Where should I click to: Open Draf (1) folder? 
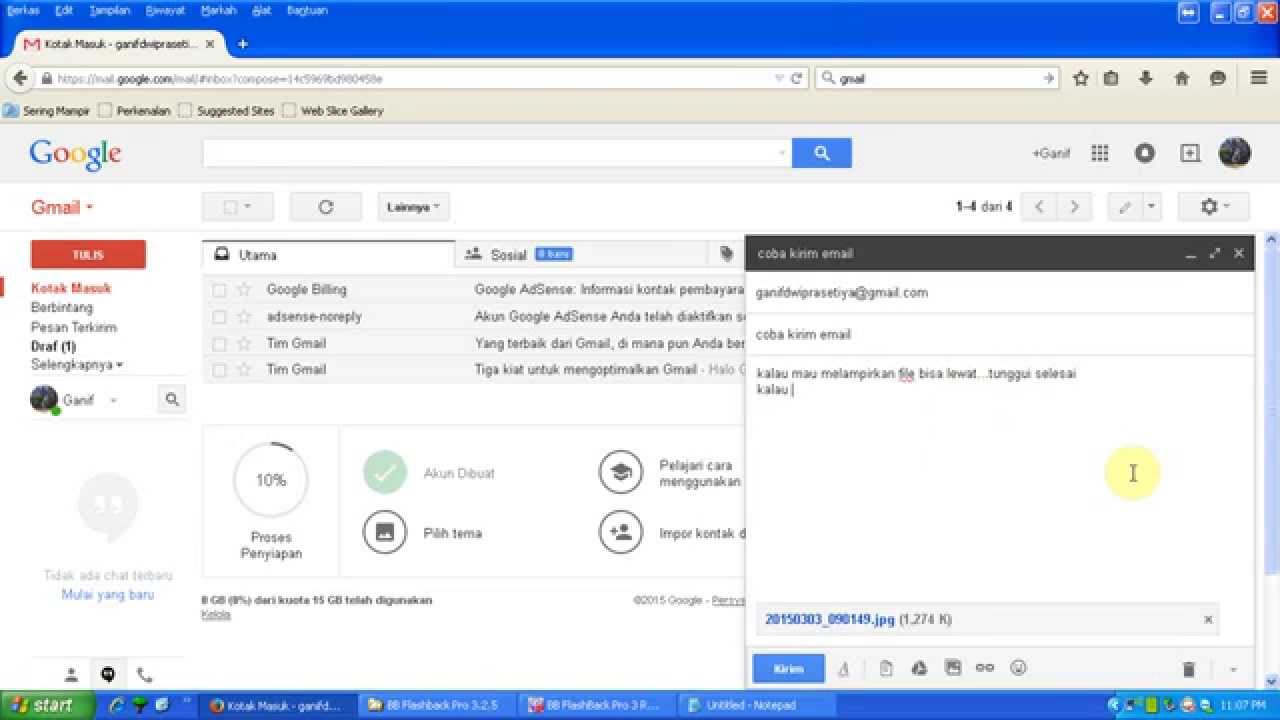click(x=53, y=346)
